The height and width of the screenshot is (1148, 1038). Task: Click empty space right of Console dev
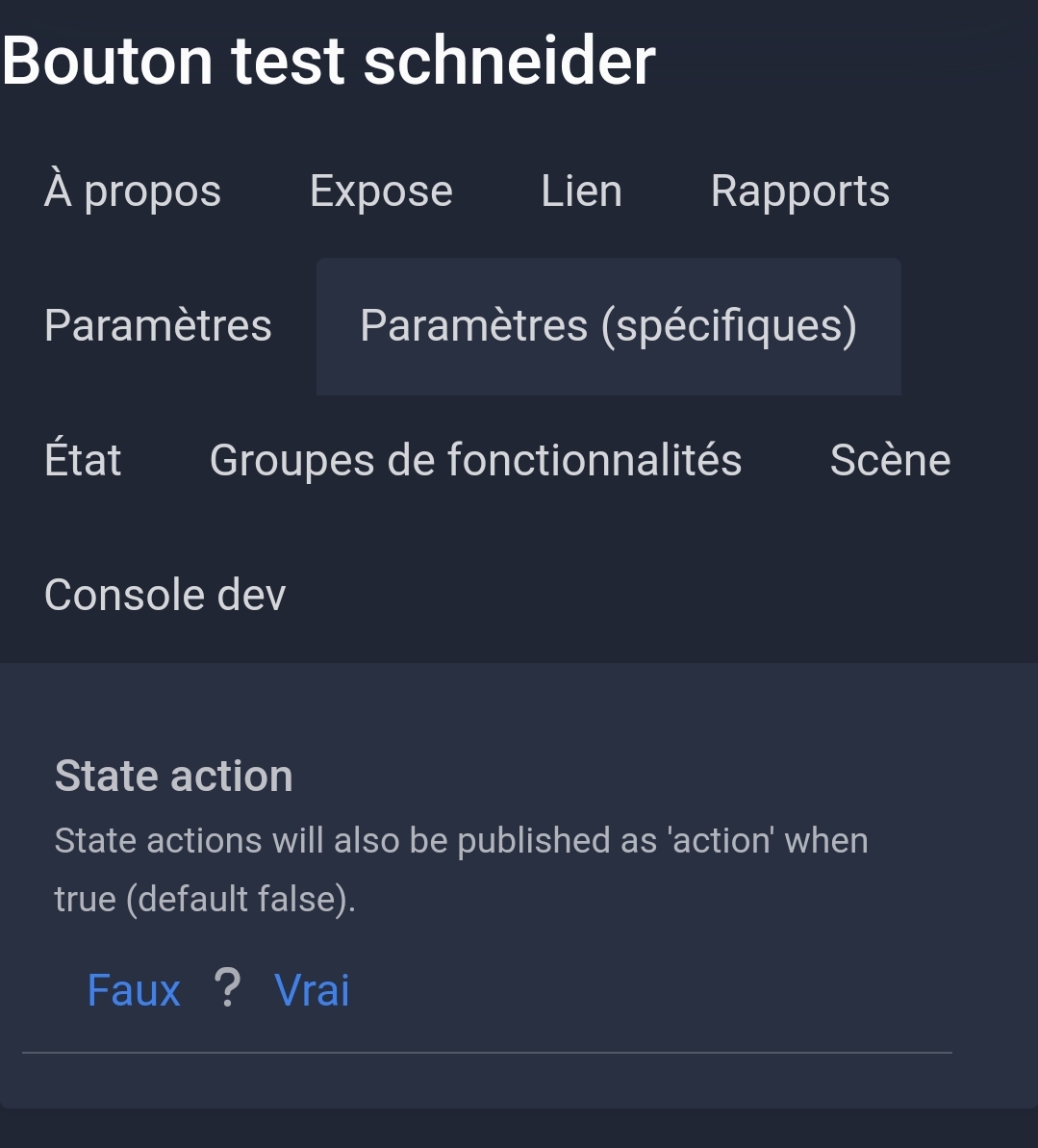pyautogui.click(x=659, y=595)
